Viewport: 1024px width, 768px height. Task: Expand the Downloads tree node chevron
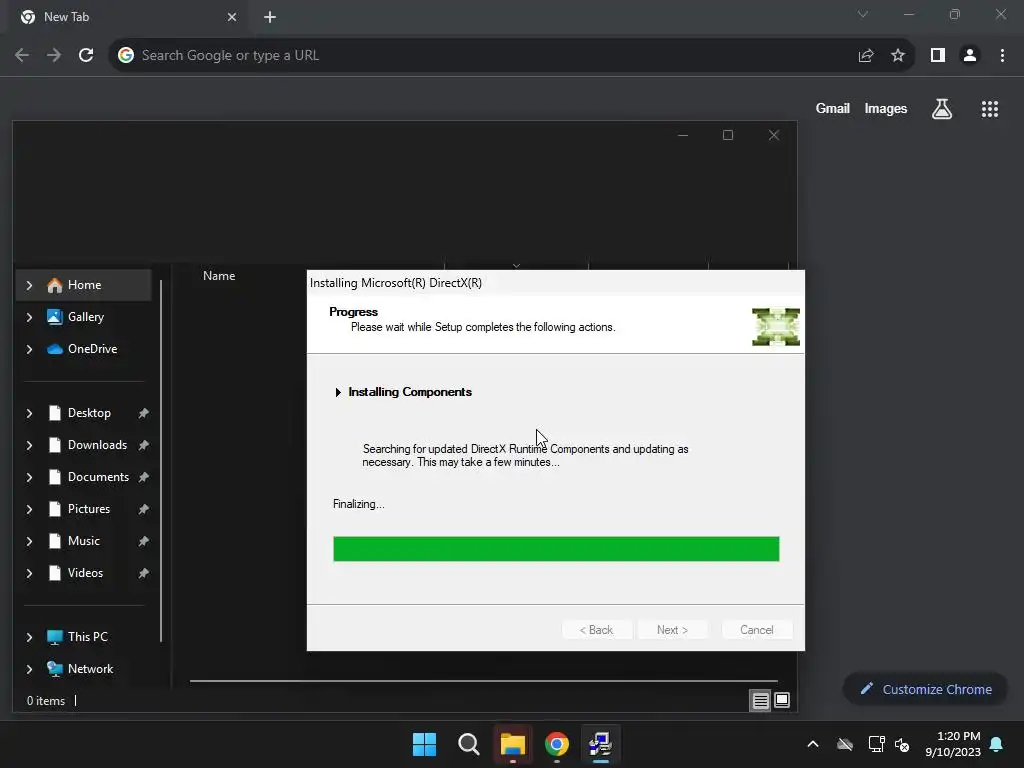coord(29,445)
